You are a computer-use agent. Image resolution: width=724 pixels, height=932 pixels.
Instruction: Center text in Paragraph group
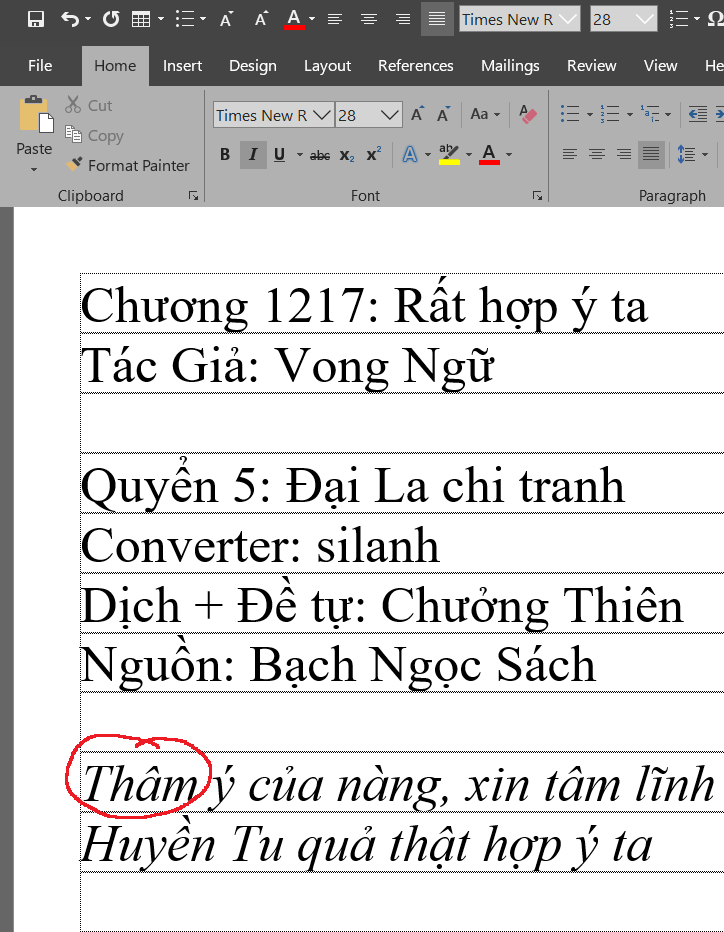point(597,155)
